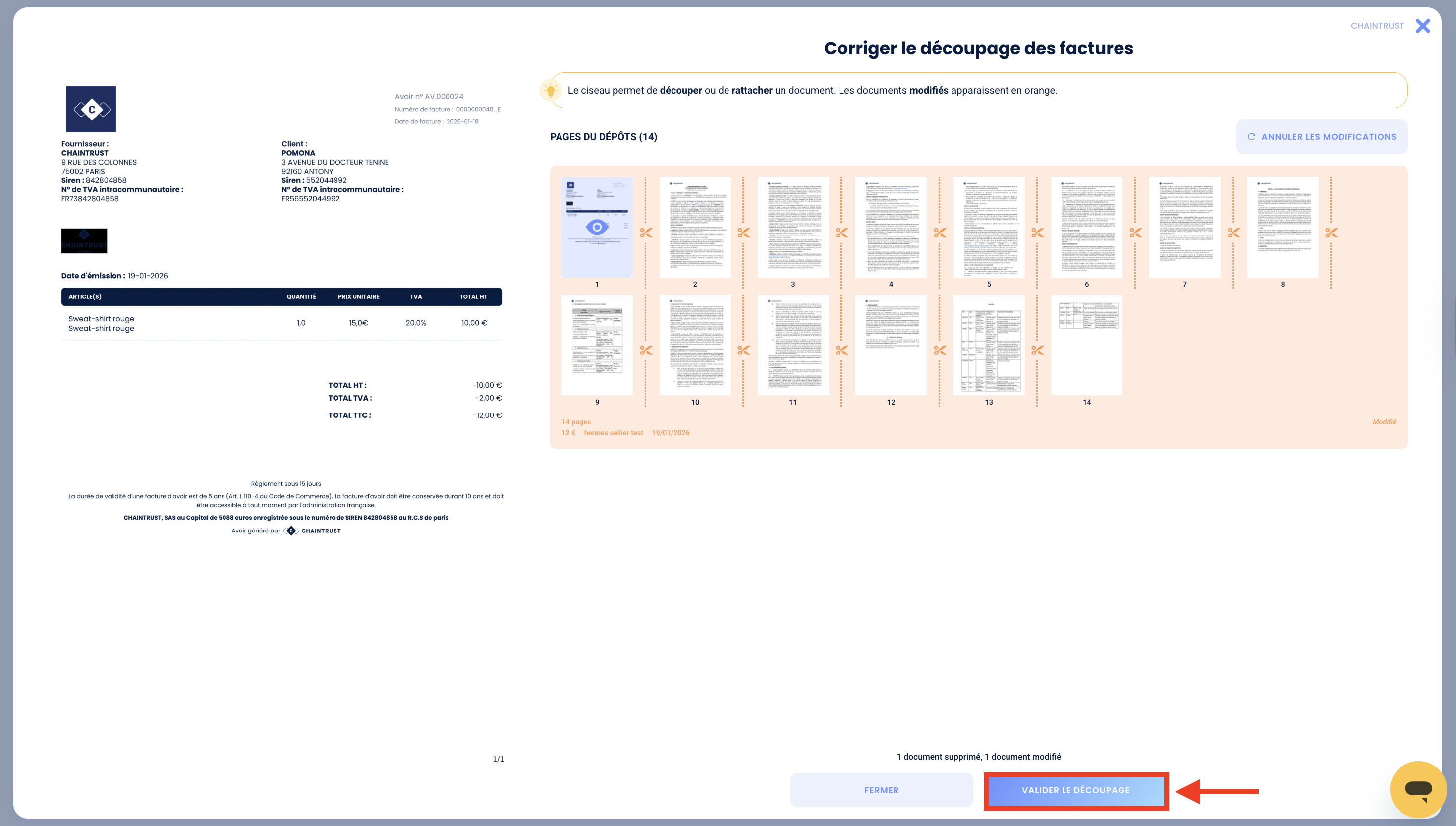The image size is (1456, 826).
Task: Select page 2 thumbnail
Action: click(694, 227)
